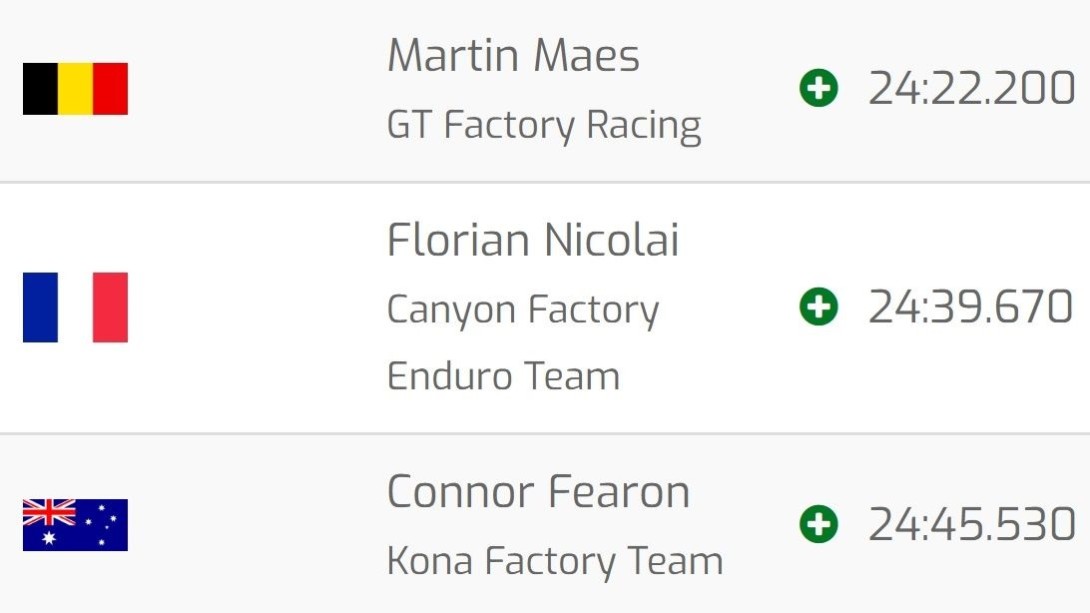
Task: Click the yellow stripe of Belgian flag
Action: [x=75, y=89]
